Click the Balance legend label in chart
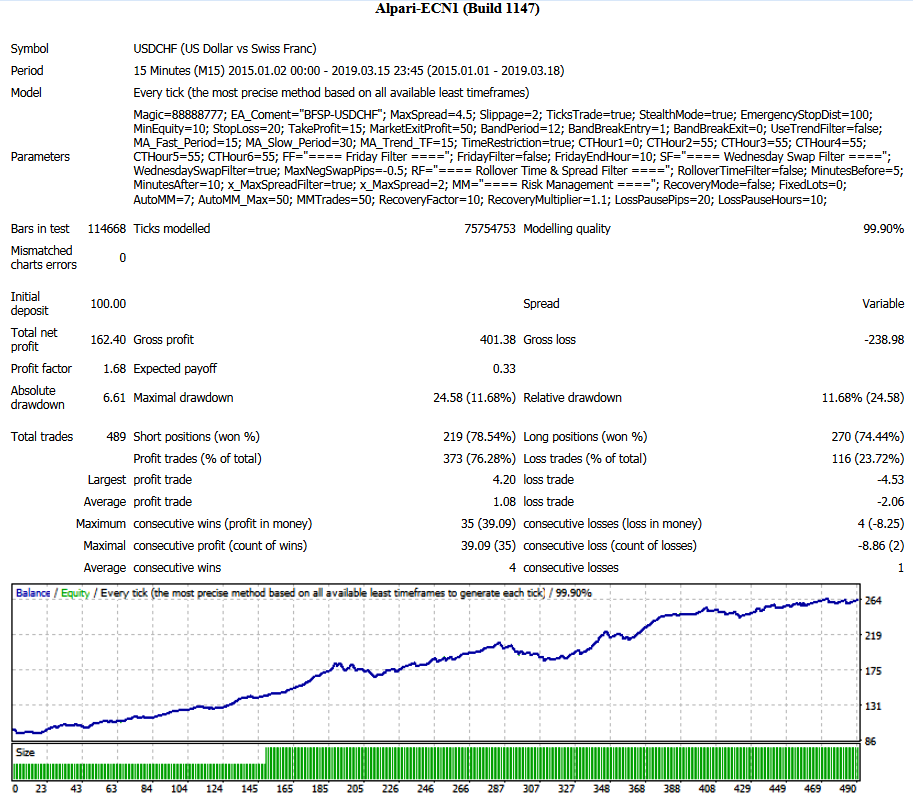 [x=33, y=593]
